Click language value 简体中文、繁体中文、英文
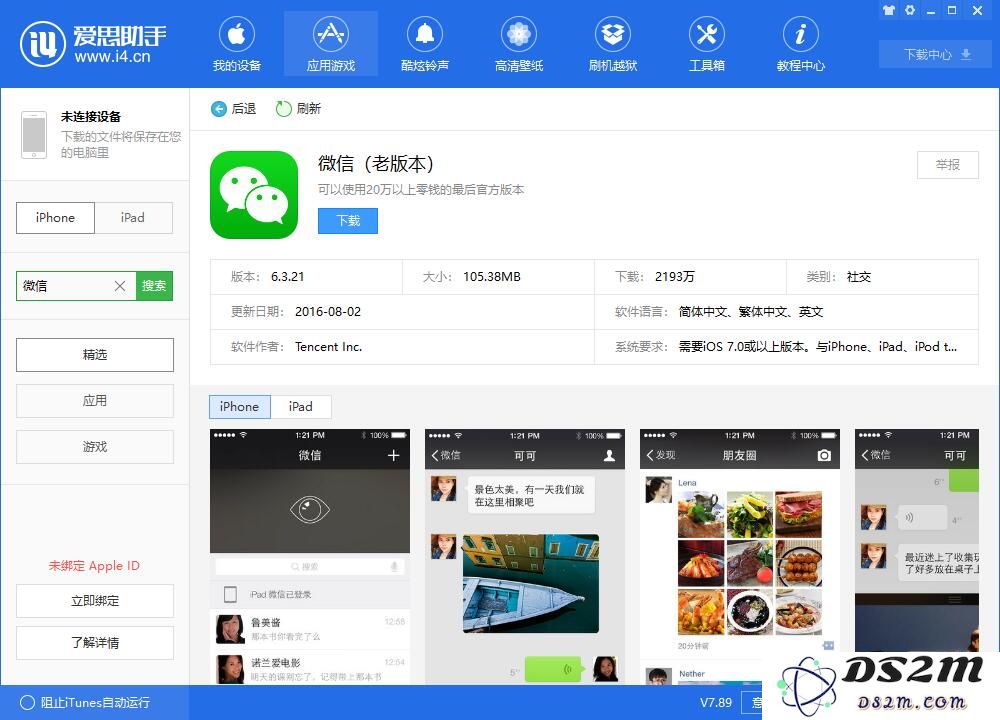The image size is (1000, 720). pyautogui.click(x=751, y=312)
